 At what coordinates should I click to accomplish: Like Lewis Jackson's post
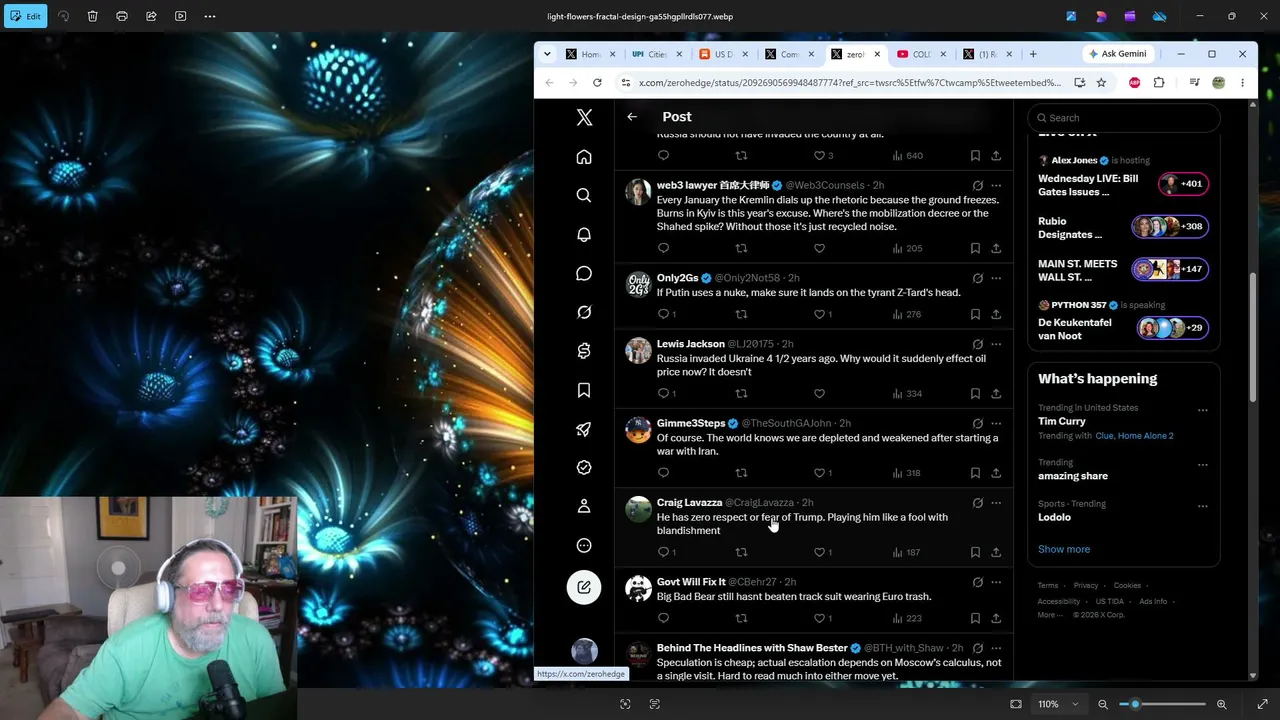[819, 393]
